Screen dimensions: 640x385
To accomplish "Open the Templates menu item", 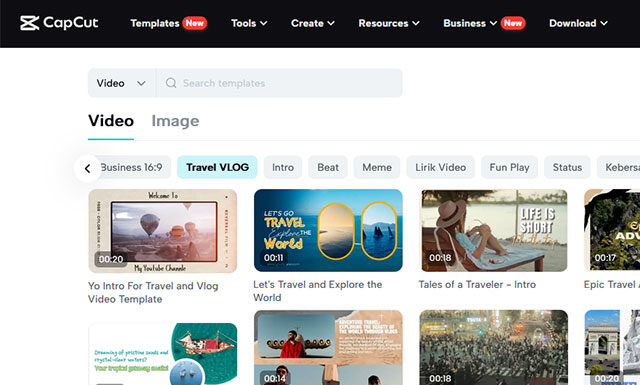I will tap(155, 23).
